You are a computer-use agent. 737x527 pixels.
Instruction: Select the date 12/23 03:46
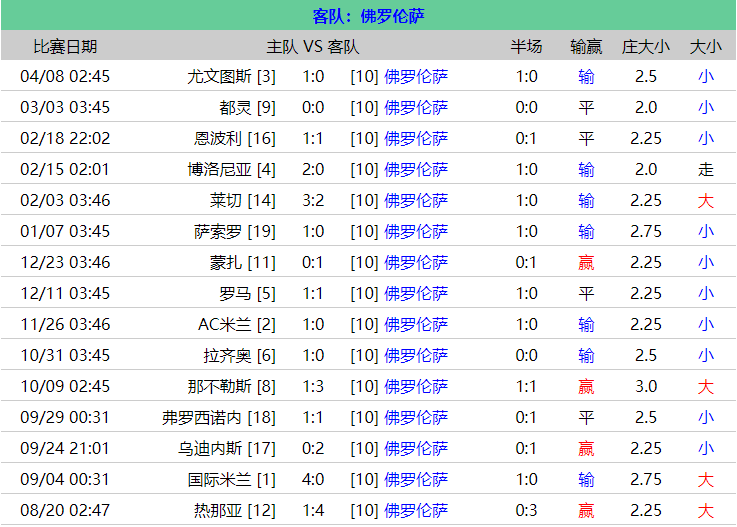point(65,262)
